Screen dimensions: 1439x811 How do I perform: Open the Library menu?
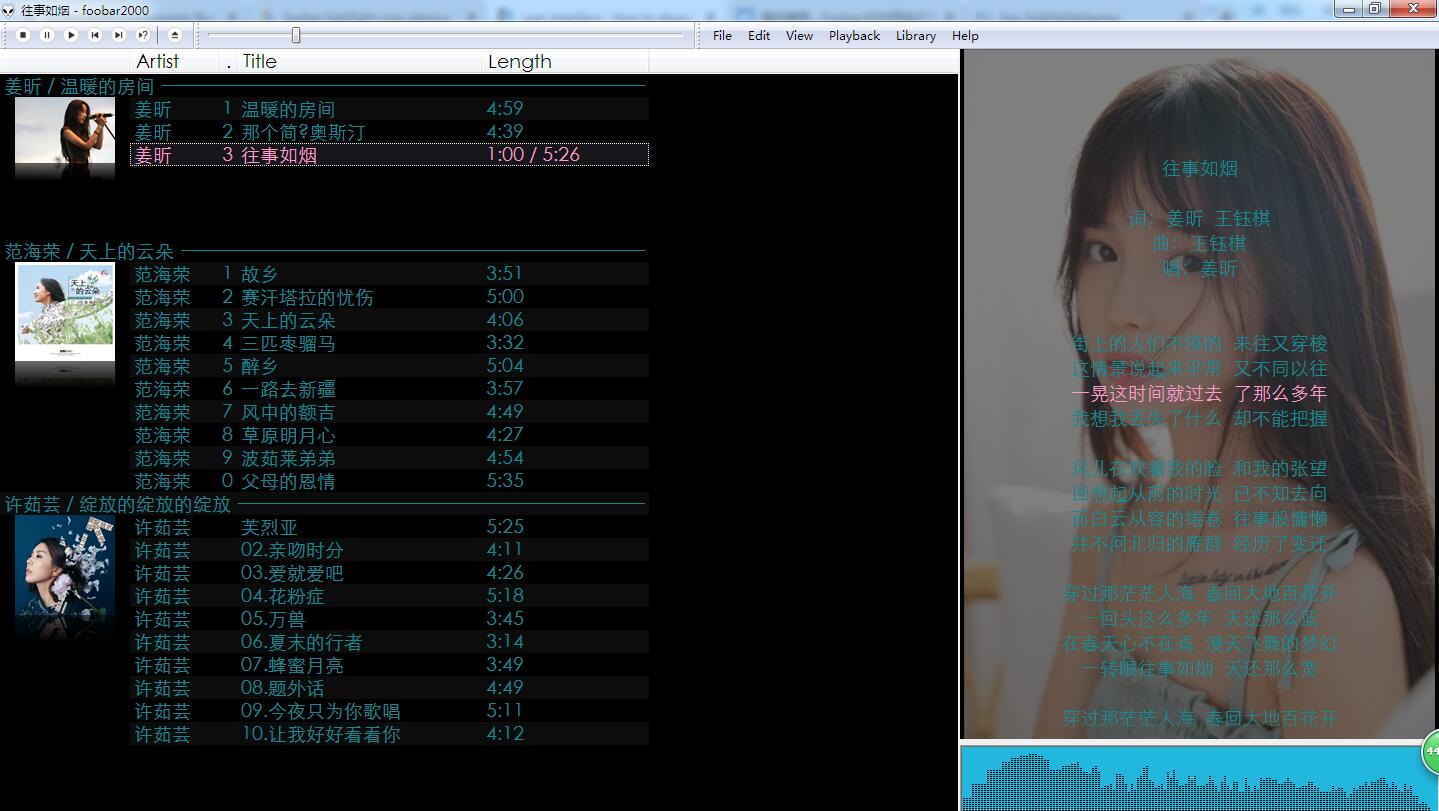click(915, 35)
